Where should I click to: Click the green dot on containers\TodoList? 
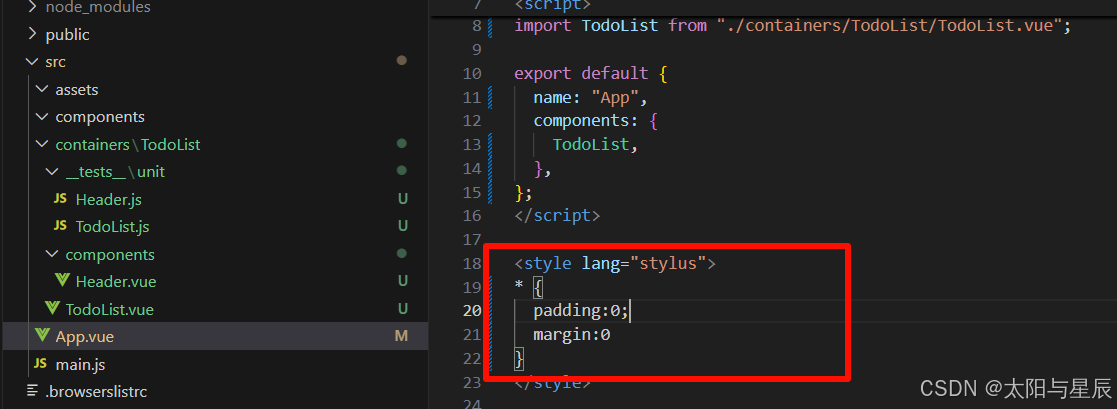pyautogui.click(x=402, y=143)
